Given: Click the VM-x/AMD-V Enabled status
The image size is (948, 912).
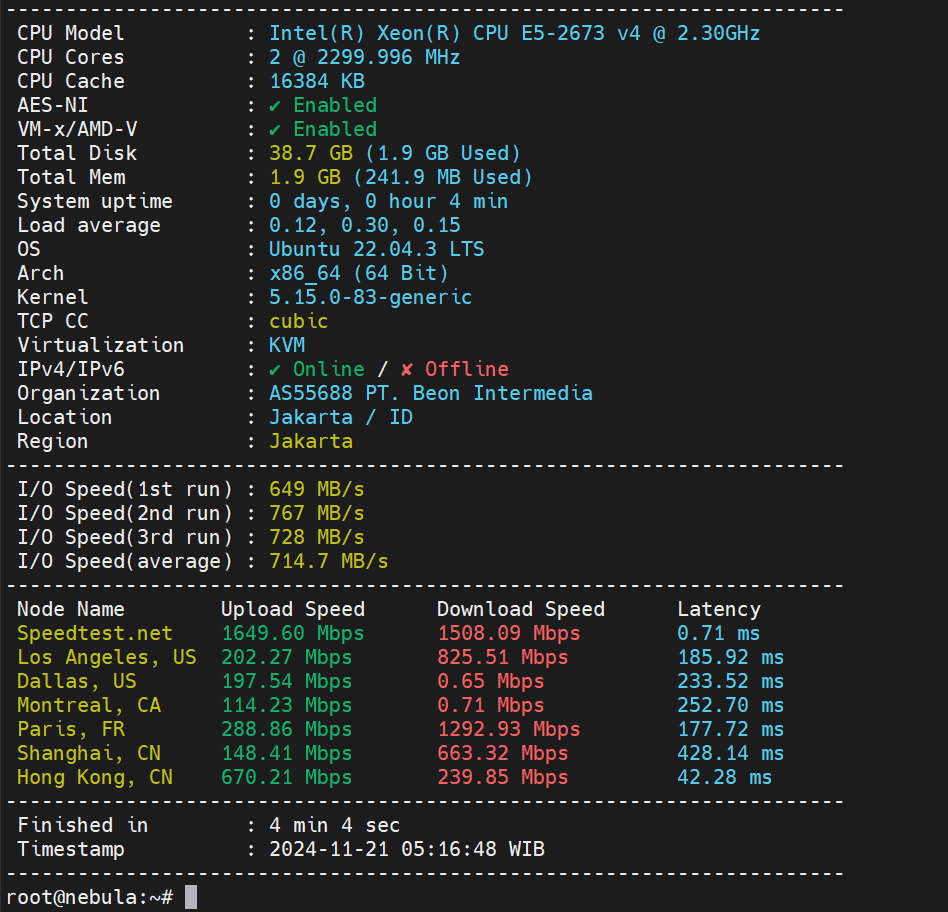Looking at the screenshot, I should tap(323, 129).
